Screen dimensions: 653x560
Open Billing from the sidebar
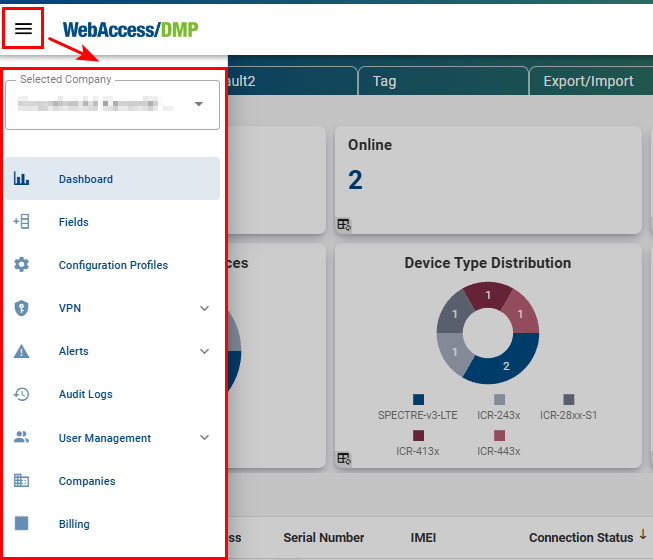pyautogui.click(x=74, y=524)
